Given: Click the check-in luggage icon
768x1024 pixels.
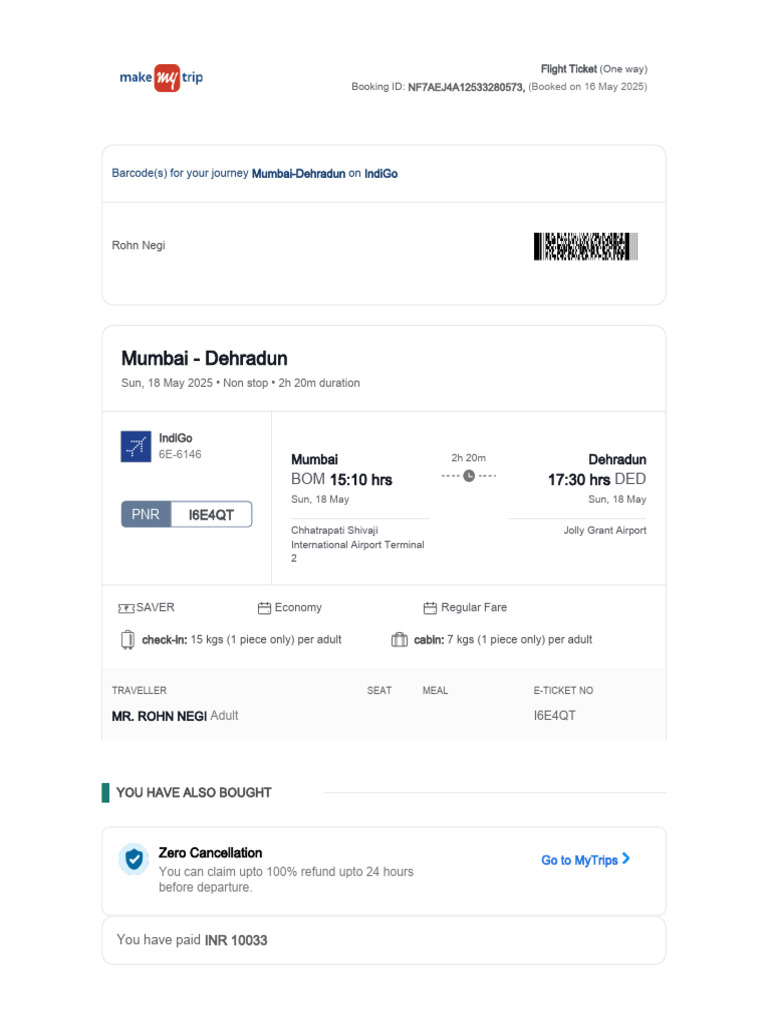Looking at the screenshot, I should tap(127, 640).
